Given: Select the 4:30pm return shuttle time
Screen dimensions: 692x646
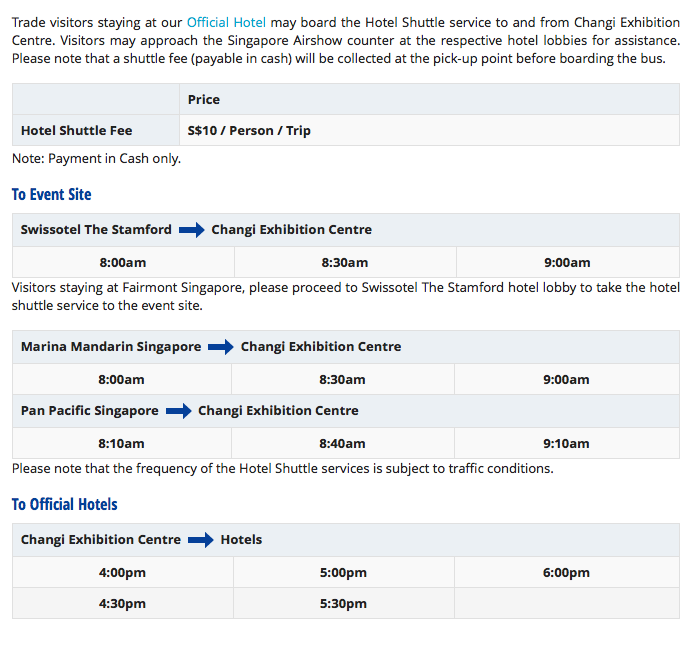Looking at the screenshot, I should coord(121,604).
